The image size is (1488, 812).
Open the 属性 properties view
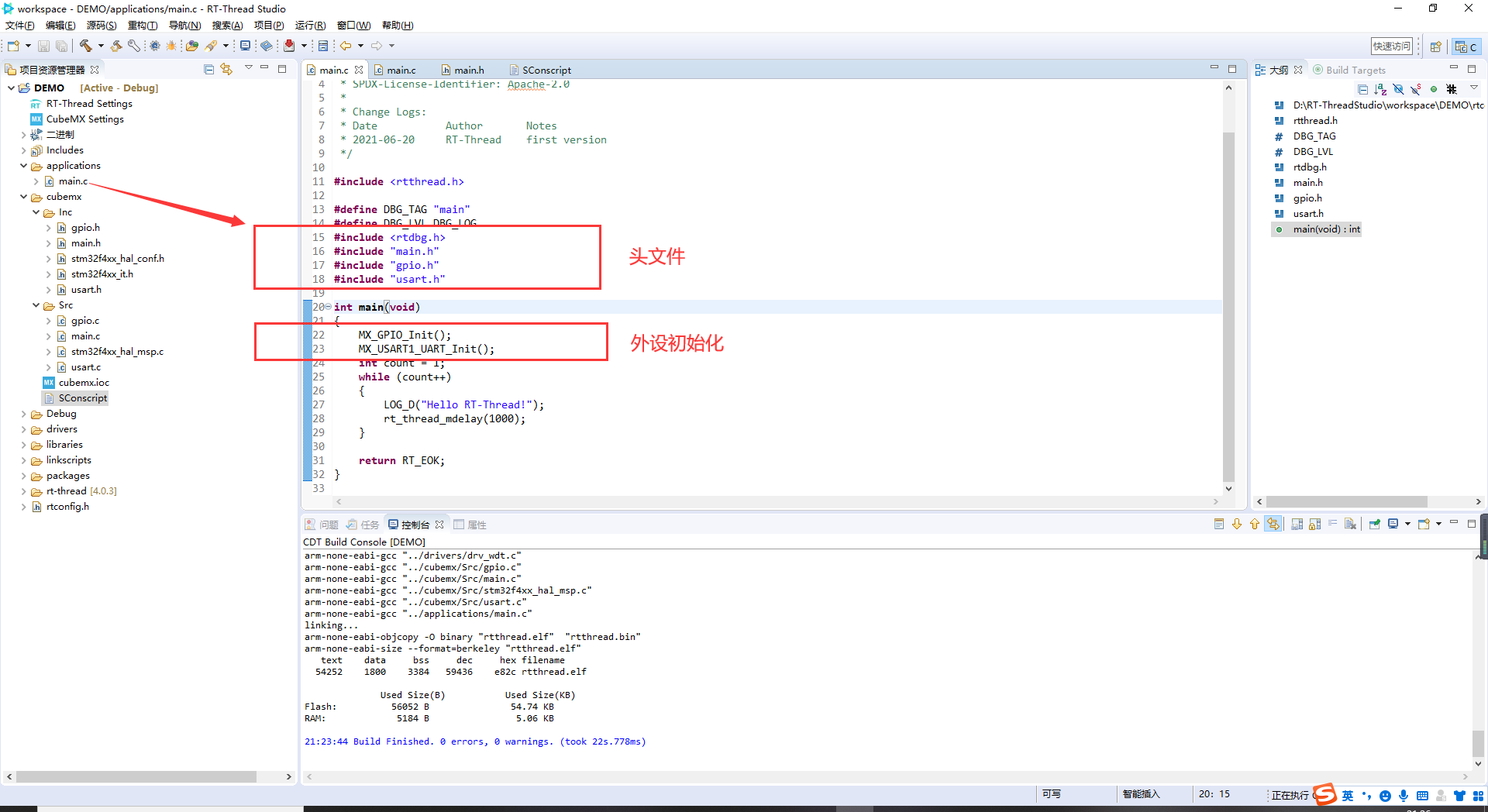pyautogui.click(x=476, y=525)
